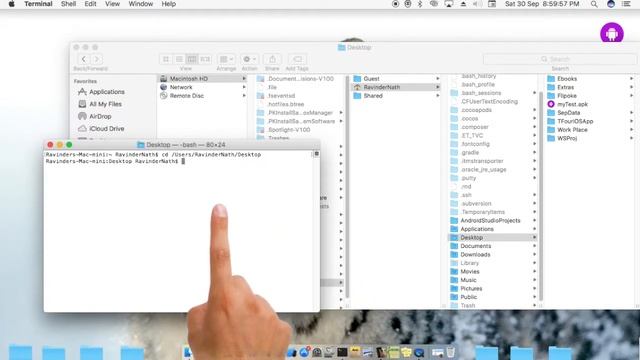Select the Movies folder

[493, 271]
